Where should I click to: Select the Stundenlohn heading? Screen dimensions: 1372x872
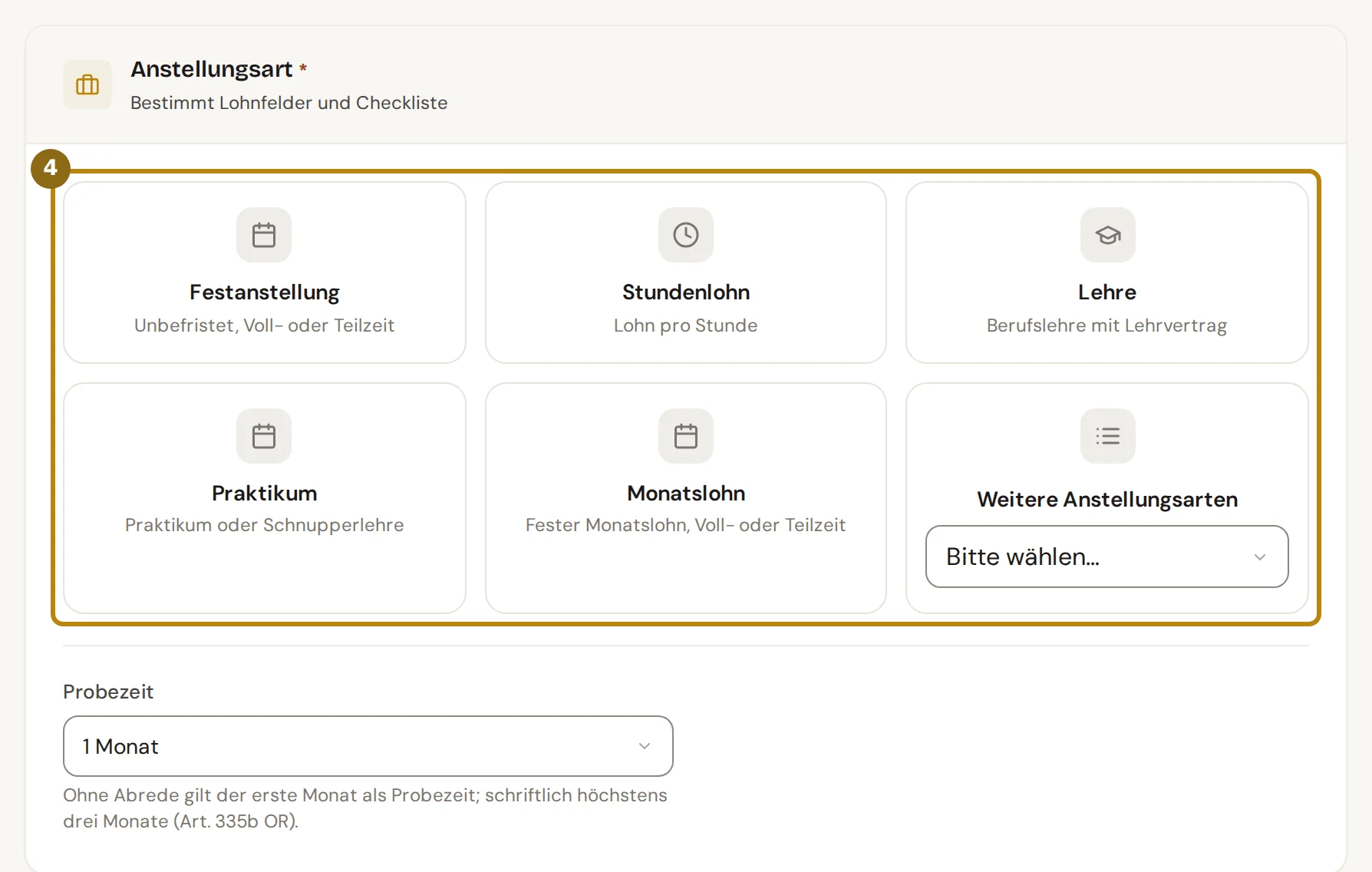point(686,292)
